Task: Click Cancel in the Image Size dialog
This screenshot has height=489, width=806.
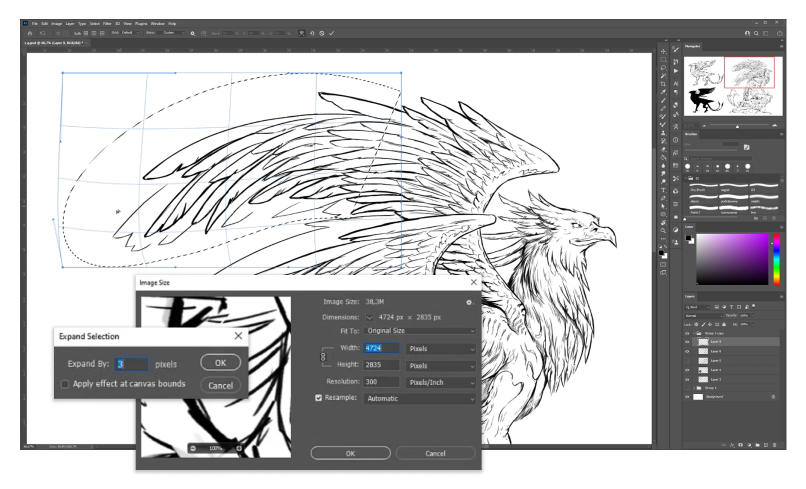Action: pyautogui.click(x=435, y=453)
